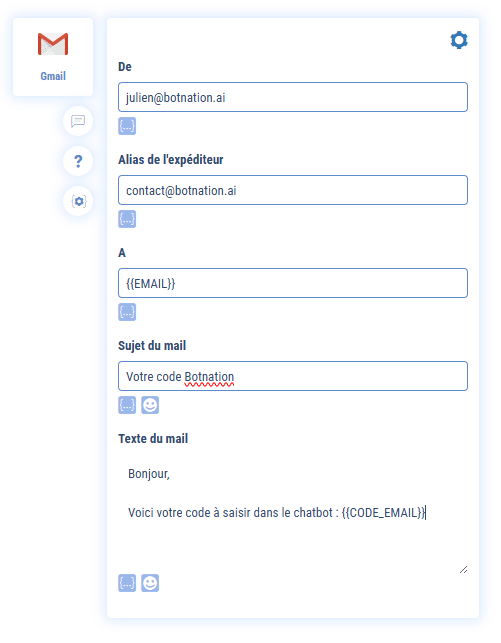Viewport: 501px width, 643px height.
Task: Open emoji picker below Texte du mail
Action: click(x=150, y=583)
